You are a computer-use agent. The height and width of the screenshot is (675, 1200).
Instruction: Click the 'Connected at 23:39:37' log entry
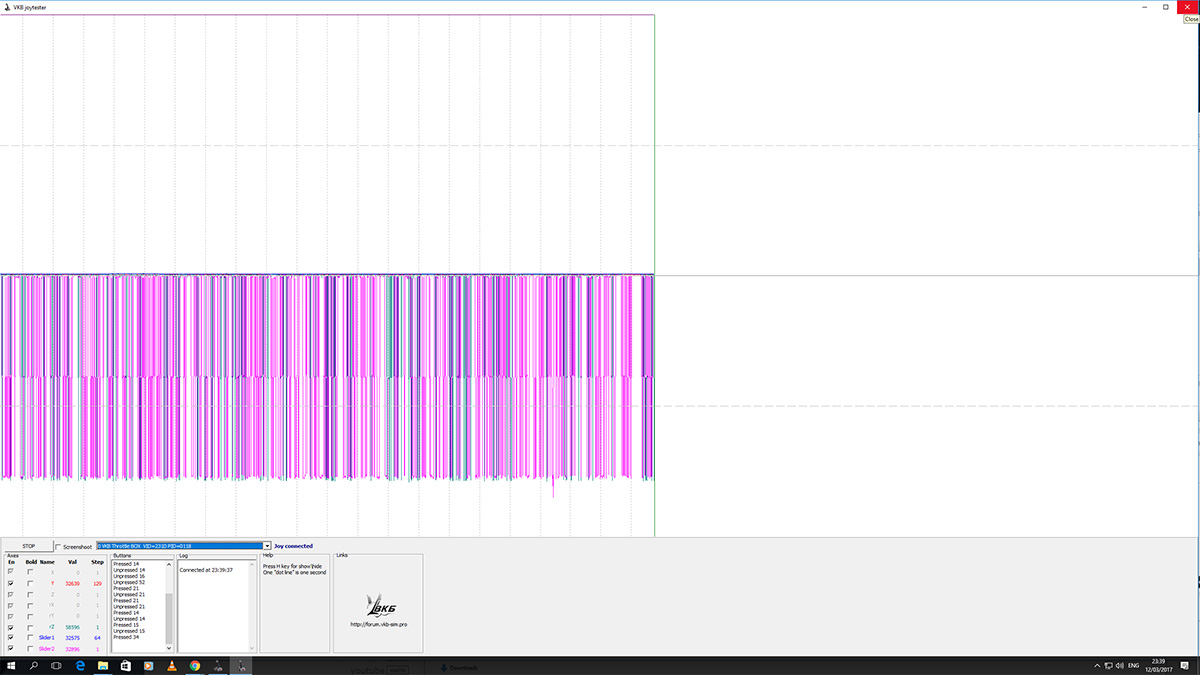(206, 570)
